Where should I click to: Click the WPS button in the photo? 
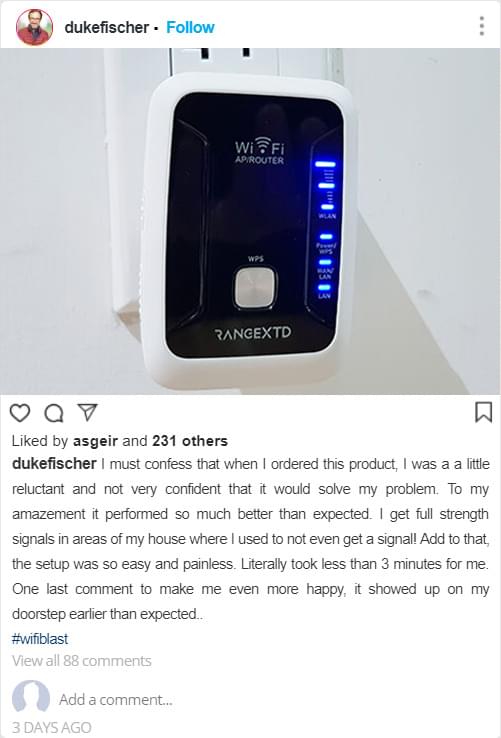tap(255, 288)
